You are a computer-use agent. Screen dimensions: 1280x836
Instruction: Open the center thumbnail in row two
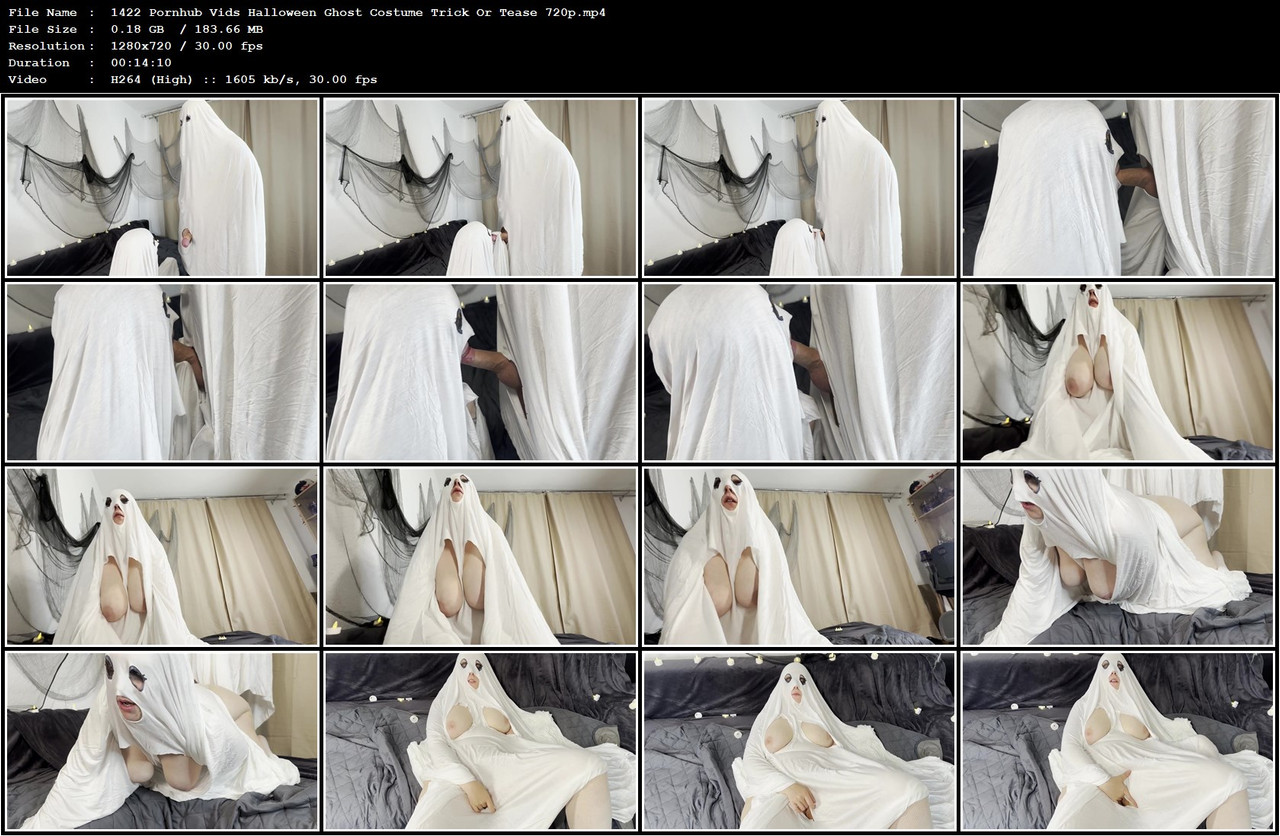pos(480,371)
